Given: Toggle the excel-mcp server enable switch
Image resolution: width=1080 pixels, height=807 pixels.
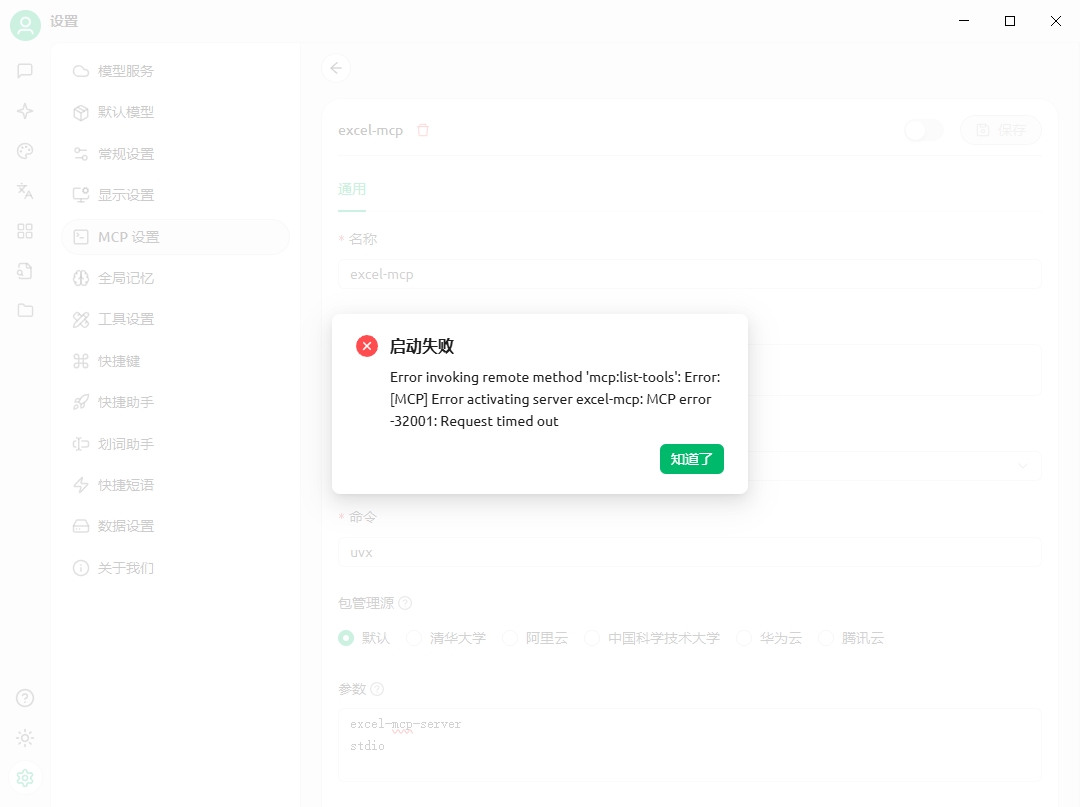Looking at the screenshot, I should (x=924, y=130).
